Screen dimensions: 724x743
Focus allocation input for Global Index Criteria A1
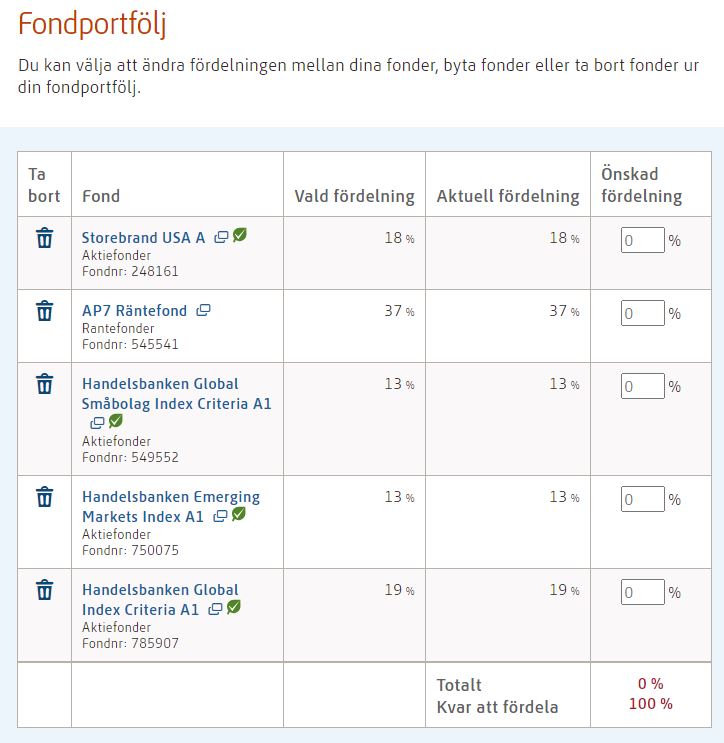tap(642, 592)
